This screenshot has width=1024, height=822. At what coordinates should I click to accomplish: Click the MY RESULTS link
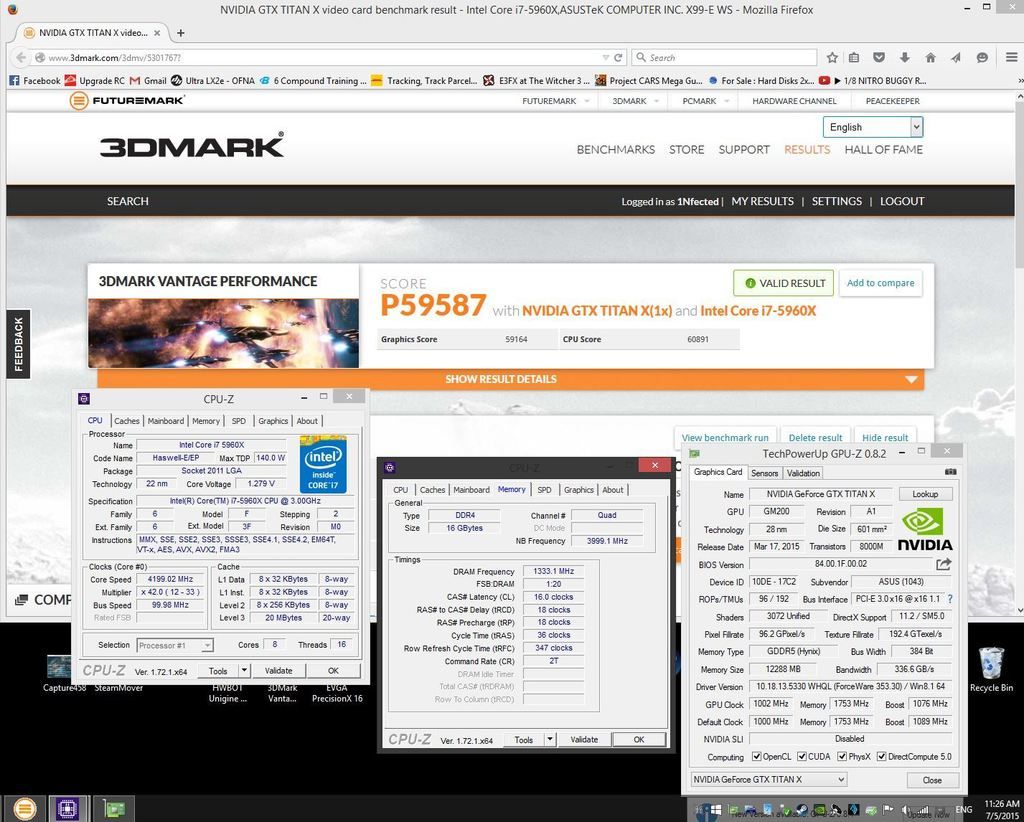pyautogui.click(x=762, y=201)
